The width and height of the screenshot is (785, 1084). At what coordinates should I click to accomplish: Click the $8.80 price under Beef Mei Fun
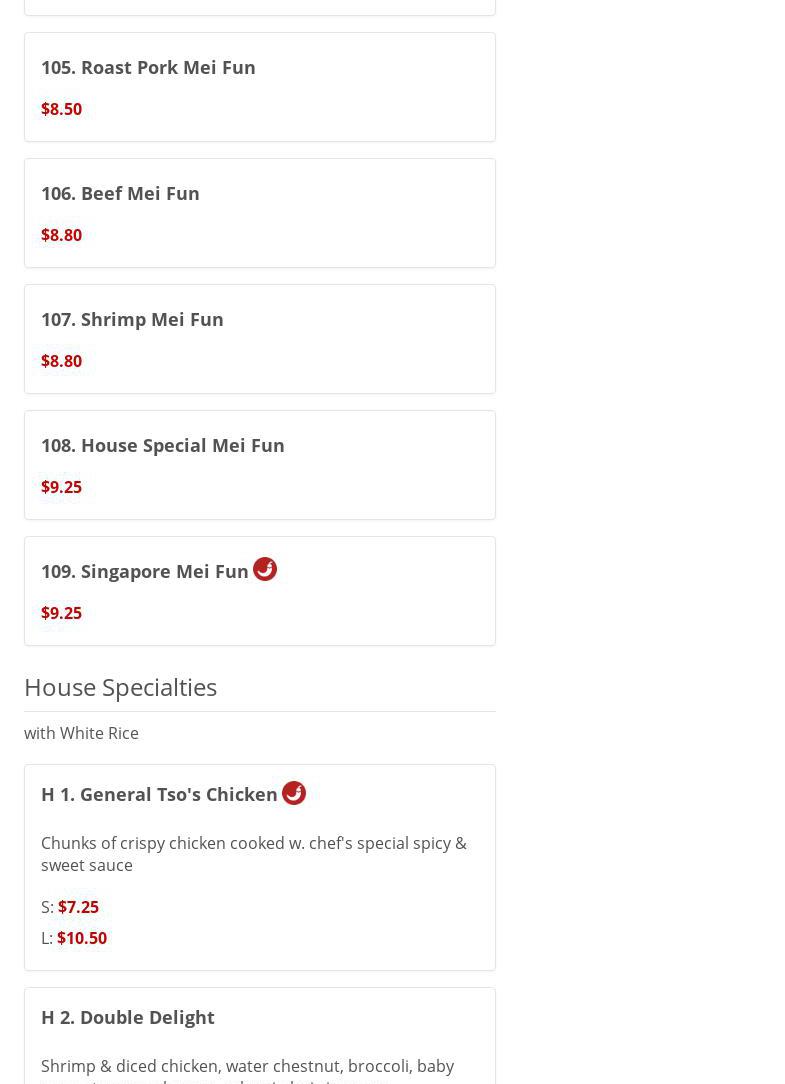click(x=61, y=235)
